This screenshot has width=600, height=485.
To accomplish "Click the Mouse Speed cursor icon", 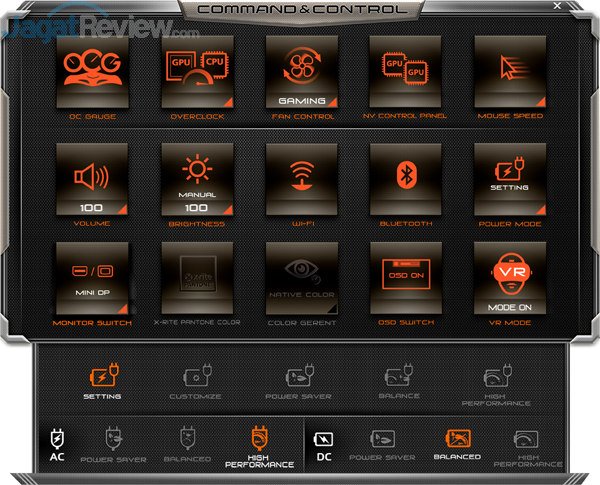I will (x=509, y=68).
